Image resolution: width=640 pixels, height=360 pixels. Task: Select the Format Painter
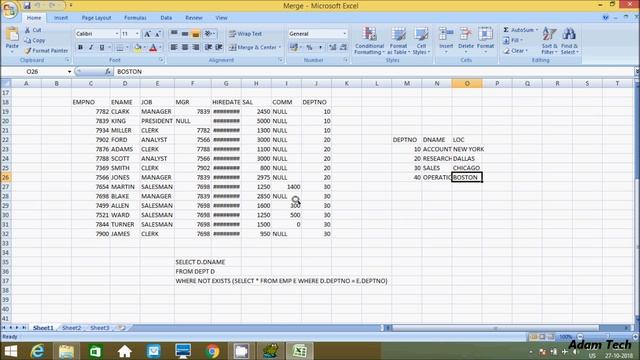[x=46, y=51]
